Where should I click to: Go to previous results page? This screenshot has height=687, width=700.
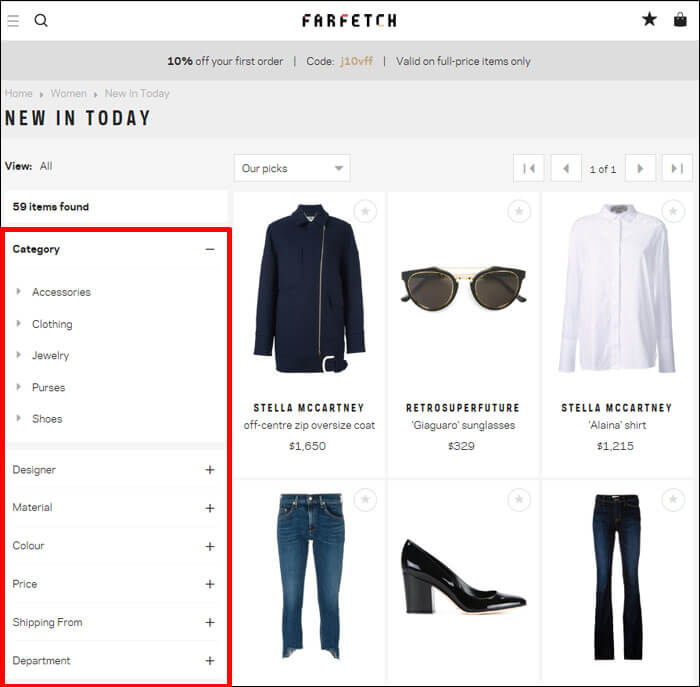566,168
